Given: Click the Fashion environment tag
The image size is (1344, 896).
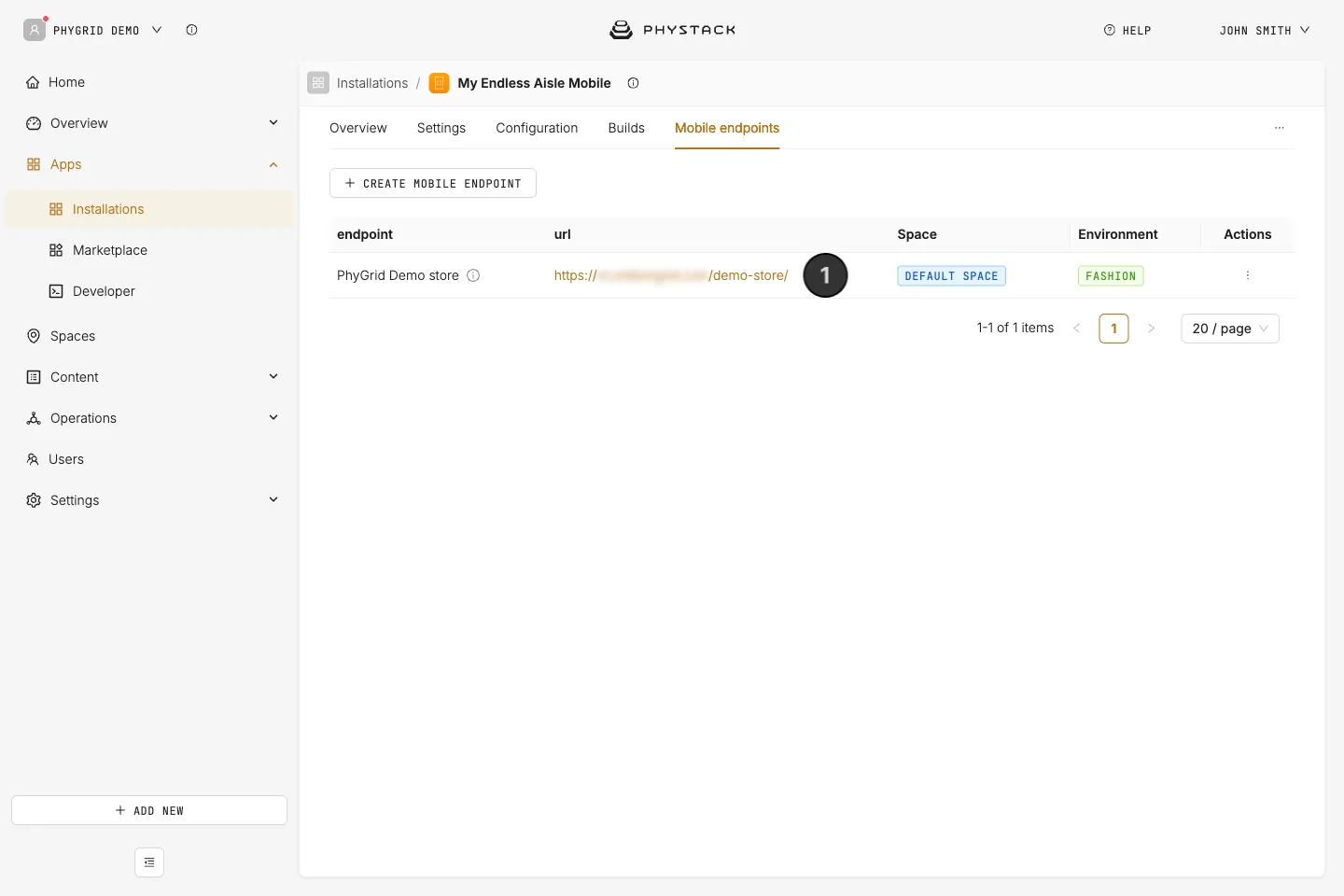Looking at the screenshot, I should pyautogui.click(x=1111, y=275).
